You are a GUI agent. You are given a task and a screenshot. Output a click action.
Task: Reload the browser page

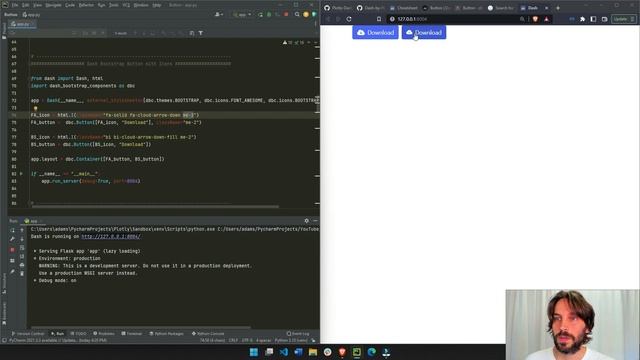point(349,19)
